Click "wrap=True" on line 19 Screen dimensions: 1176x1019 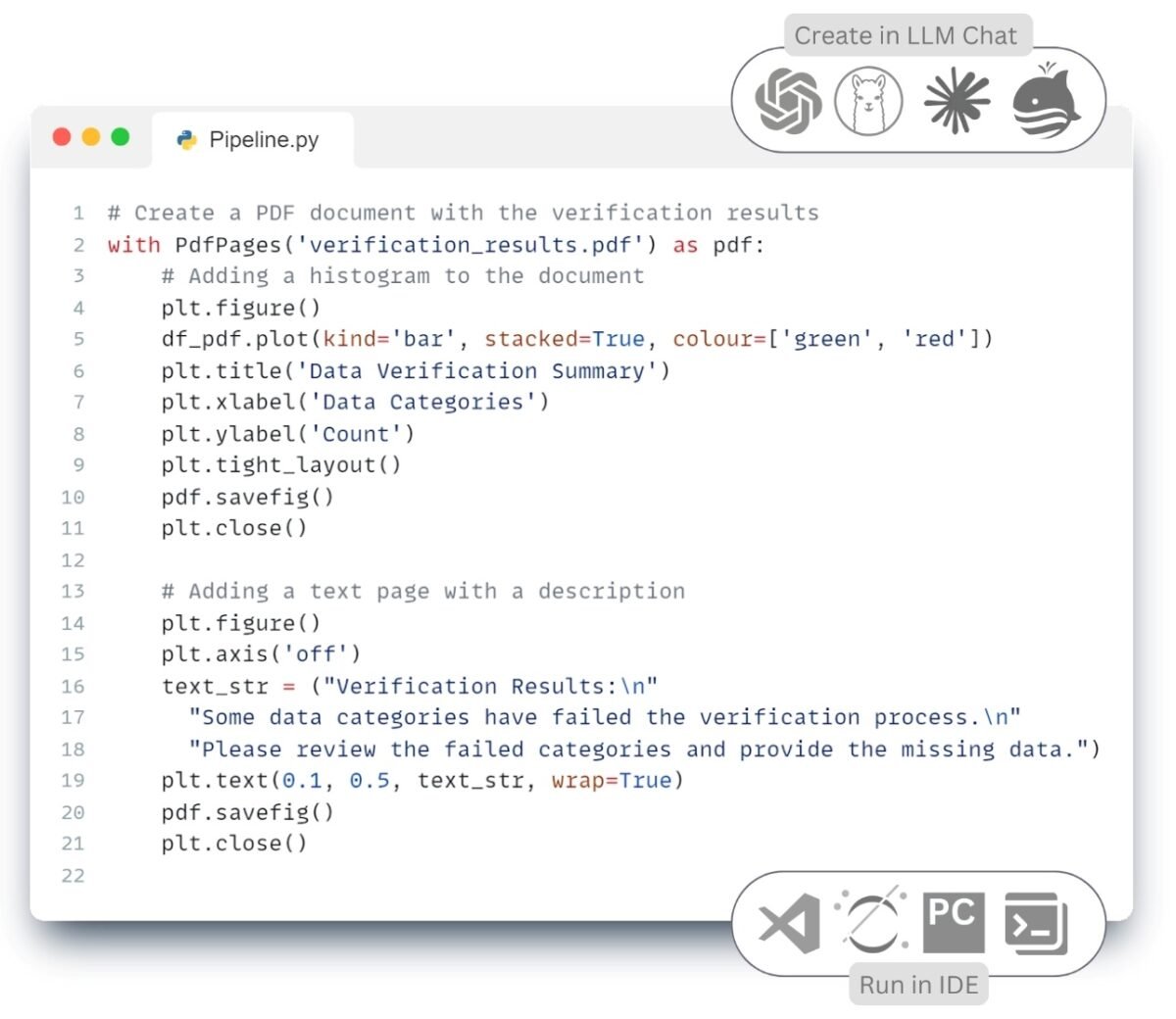612,781
